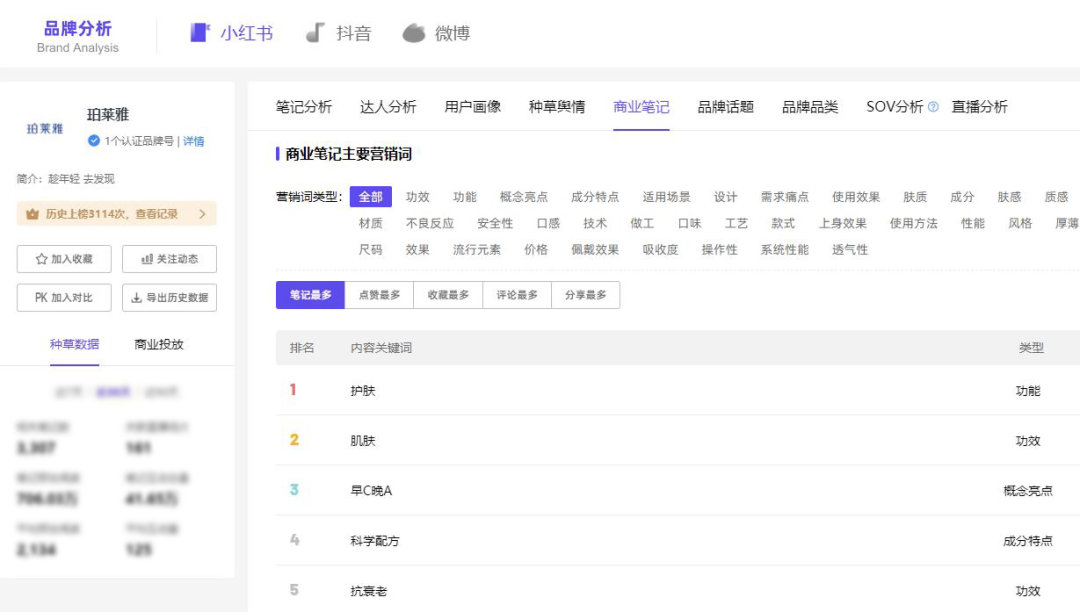Open the 详情 link for verified accounts

point(194,141)
